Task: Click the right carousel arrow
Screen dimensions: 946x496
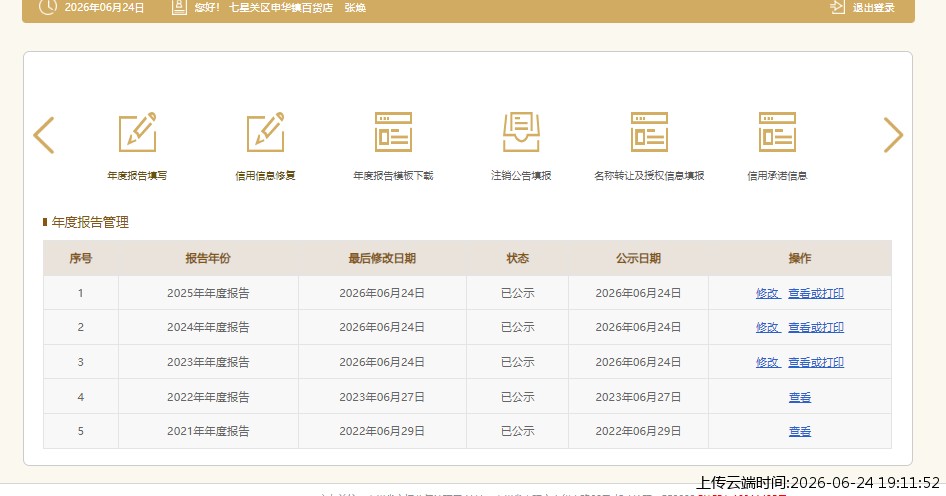Action: (893, 135)
